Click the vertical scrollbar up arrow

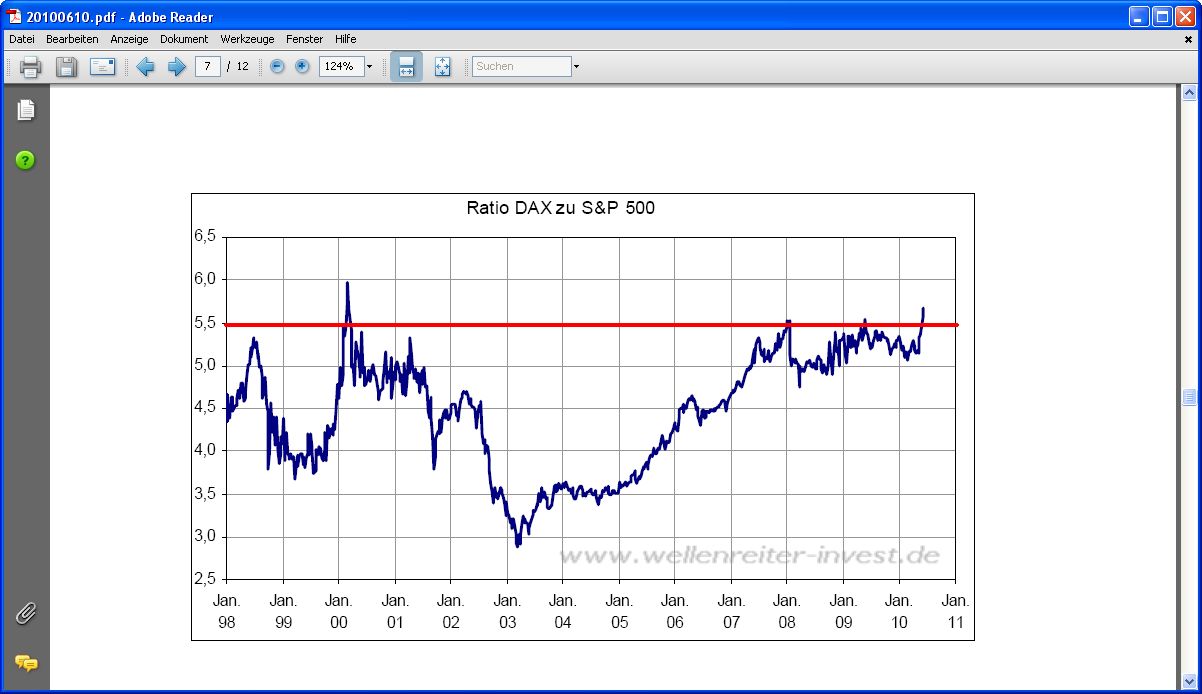[x=1189, y=93]
